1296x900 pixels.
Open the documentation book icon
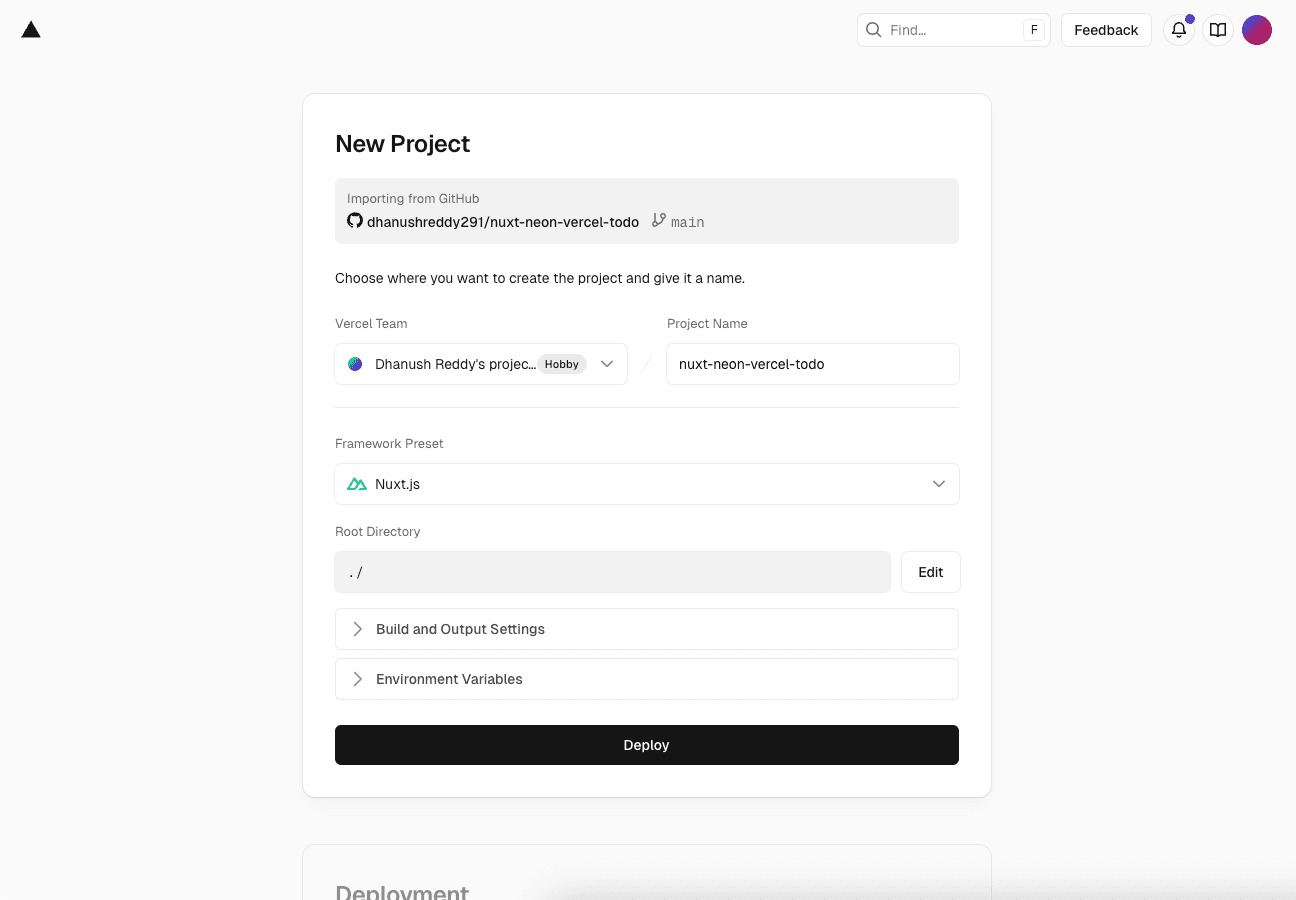pos(1218,29)
